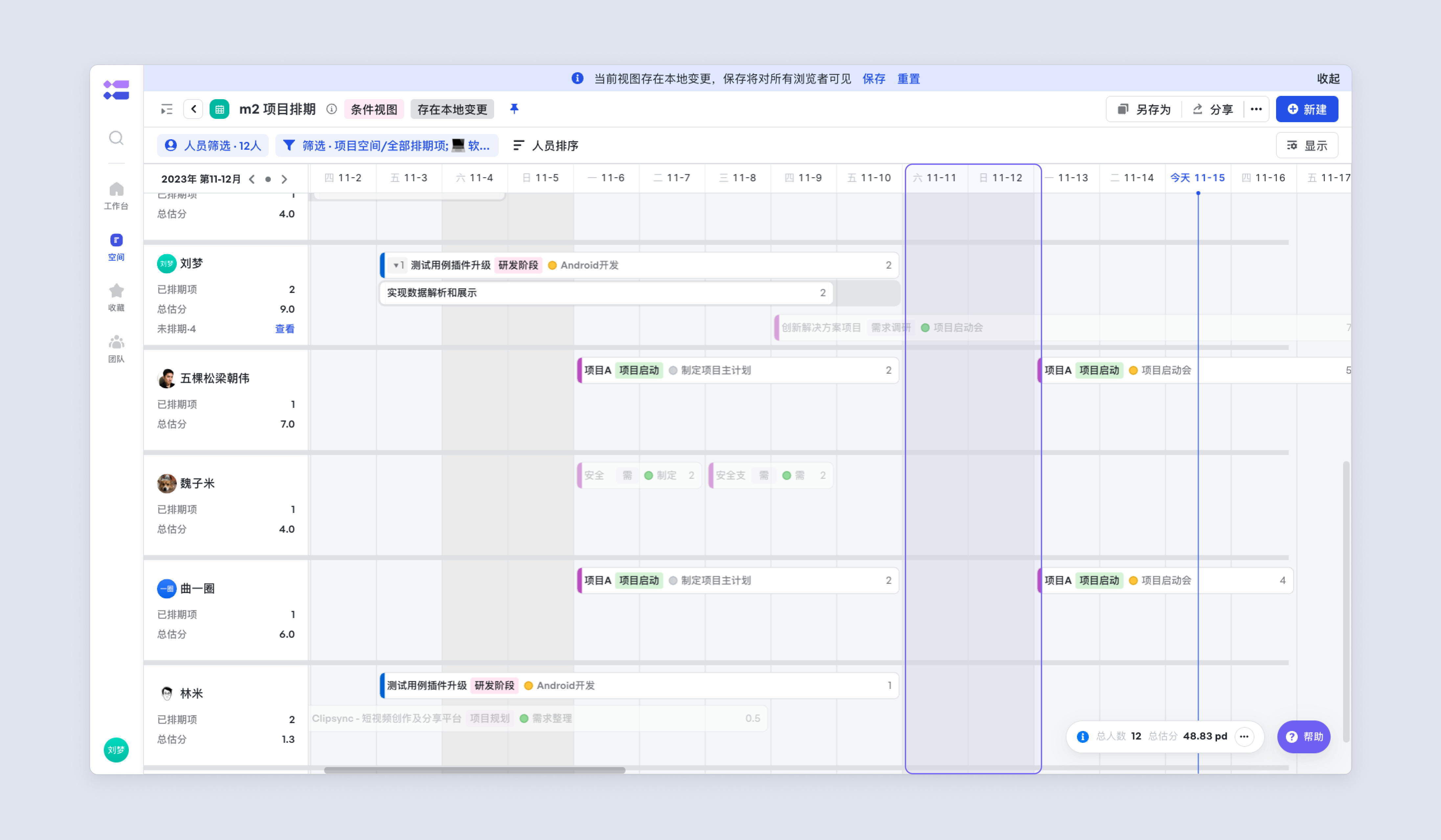Open the more options menu in the header
Screen dimensions: 1441x840
click(x=1256, y=109)
